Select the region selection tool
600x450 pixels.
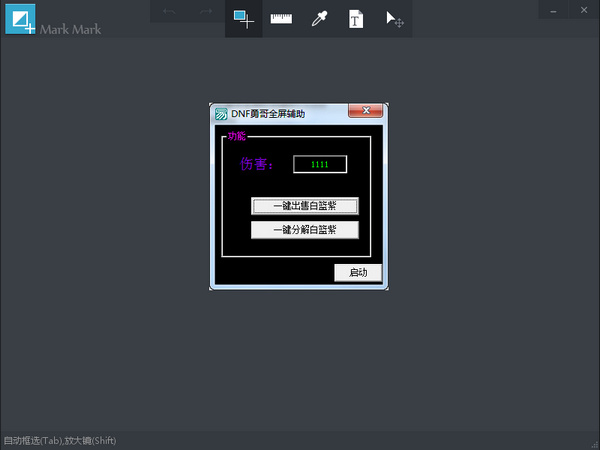pyautogui.click(x=243, y=19)
